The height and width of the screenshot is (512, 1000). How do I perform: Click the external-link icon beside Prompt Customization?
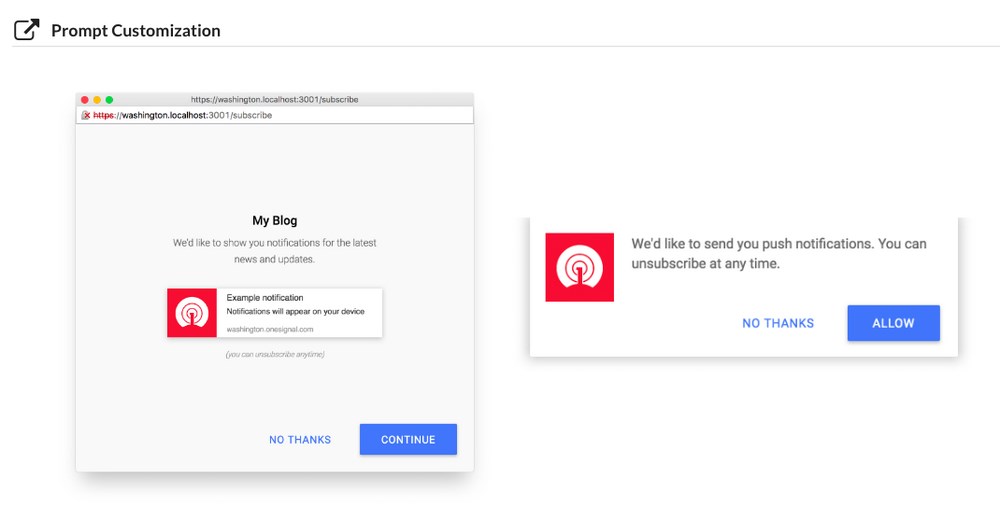(27, 30)
